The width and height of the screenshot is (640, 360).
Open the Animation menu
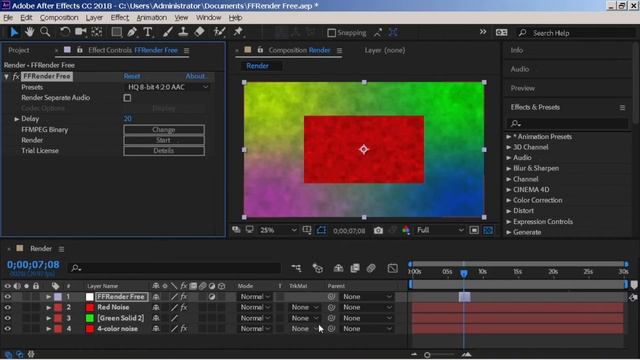click(x=151, y=18)
